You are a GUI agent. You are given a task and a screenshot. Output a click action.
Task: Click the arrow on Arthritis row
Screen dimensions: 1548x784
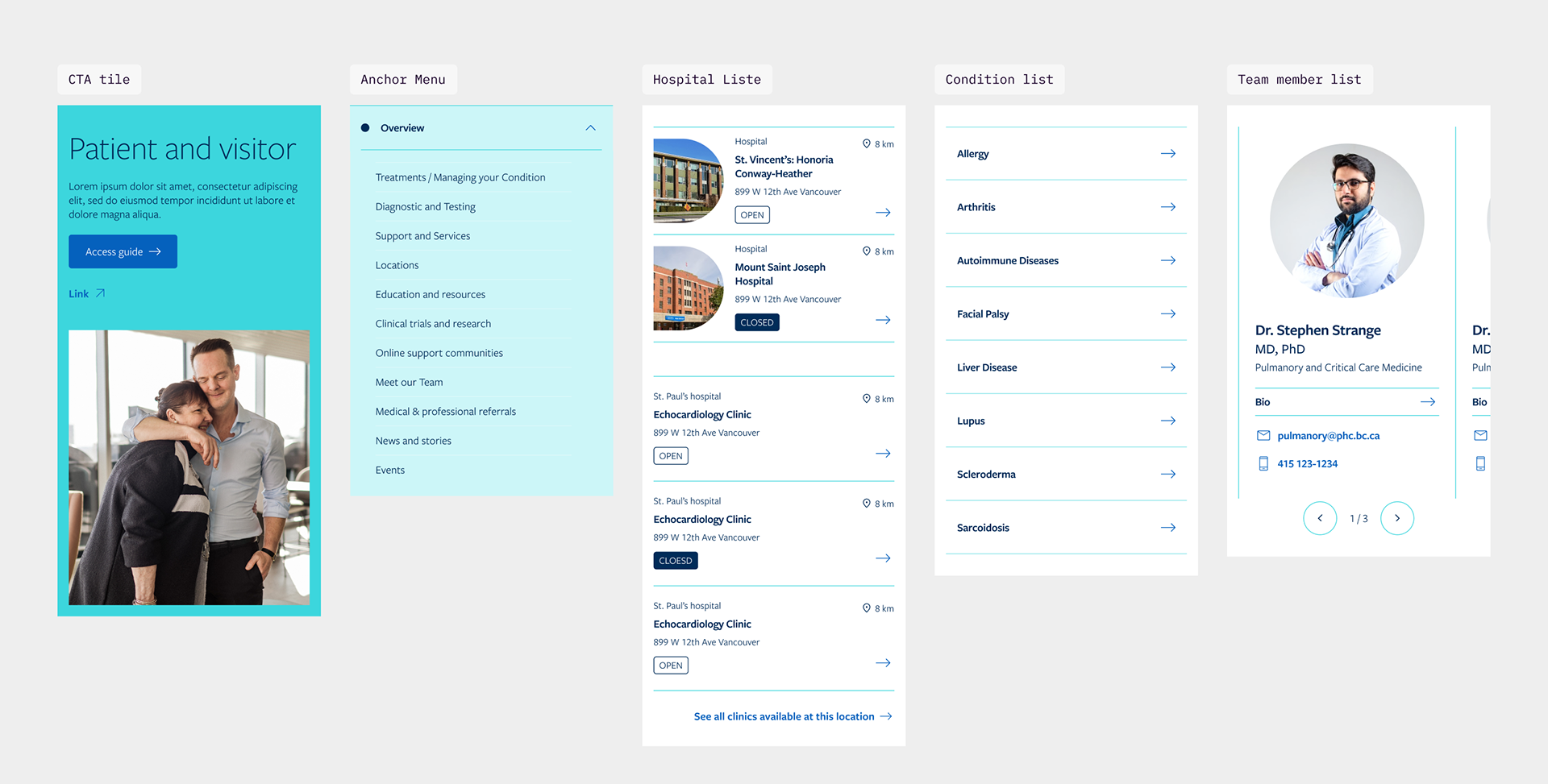1167,207
